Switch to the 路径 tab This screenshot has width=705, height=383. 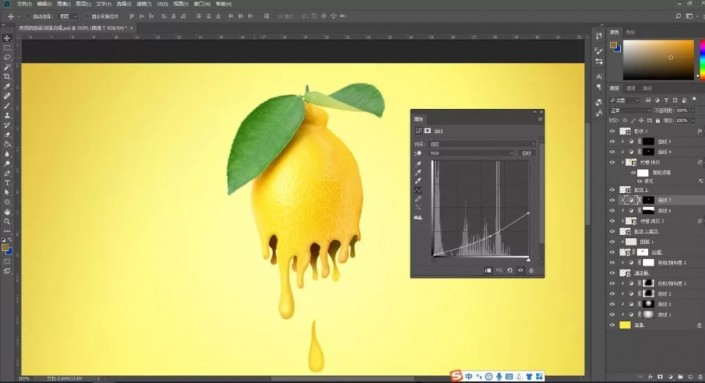tap(647, 88)
